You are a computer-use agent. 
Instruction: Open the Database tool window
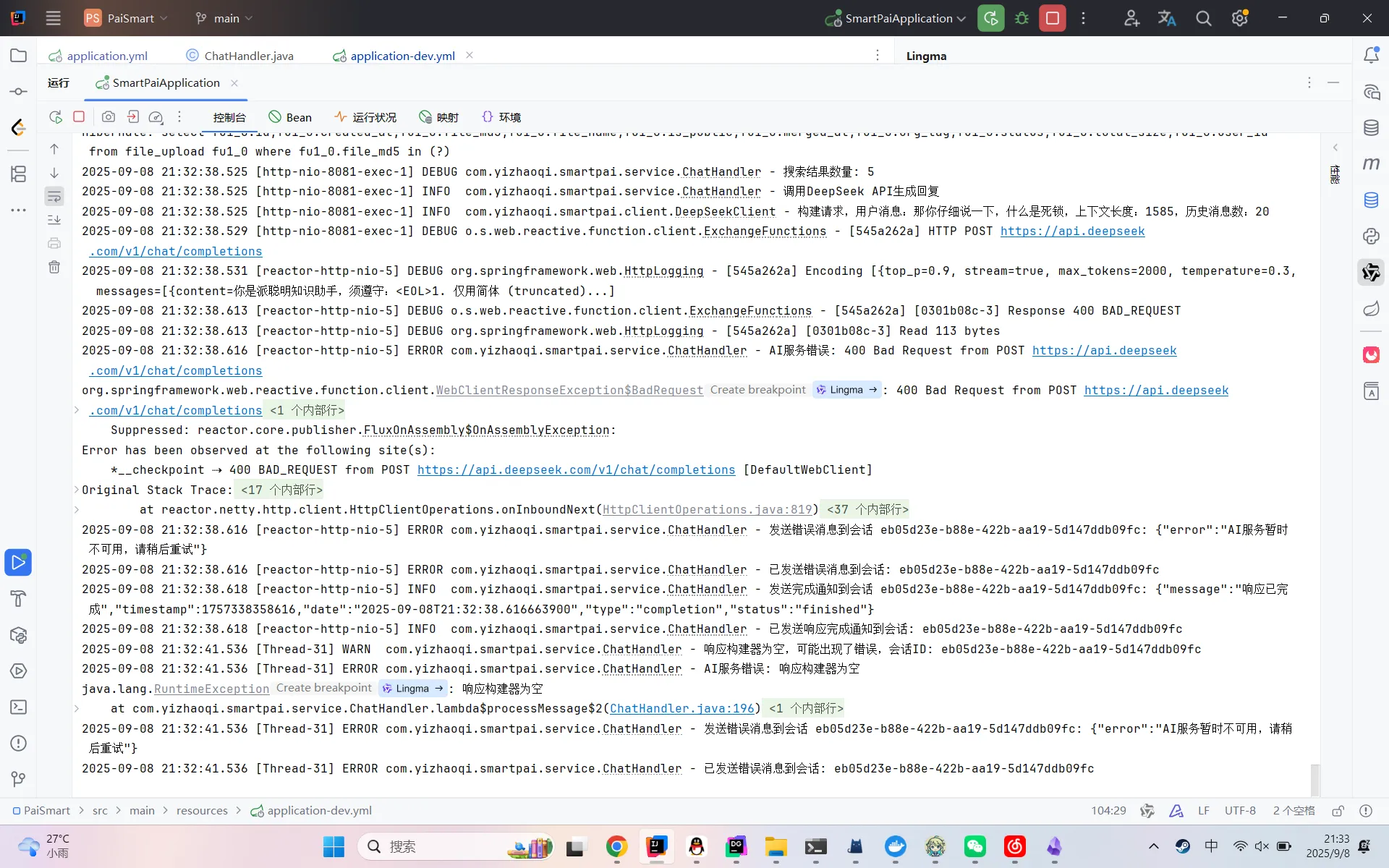tap(1371, 128)
